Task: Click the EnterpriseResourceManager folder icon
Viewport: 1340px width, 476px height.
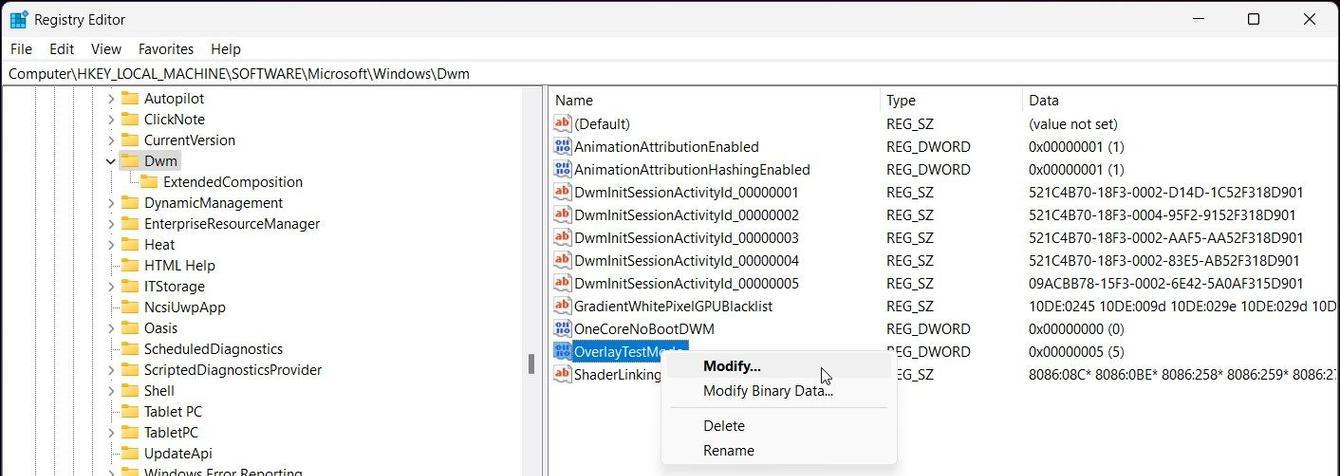Action: (129, 224)
